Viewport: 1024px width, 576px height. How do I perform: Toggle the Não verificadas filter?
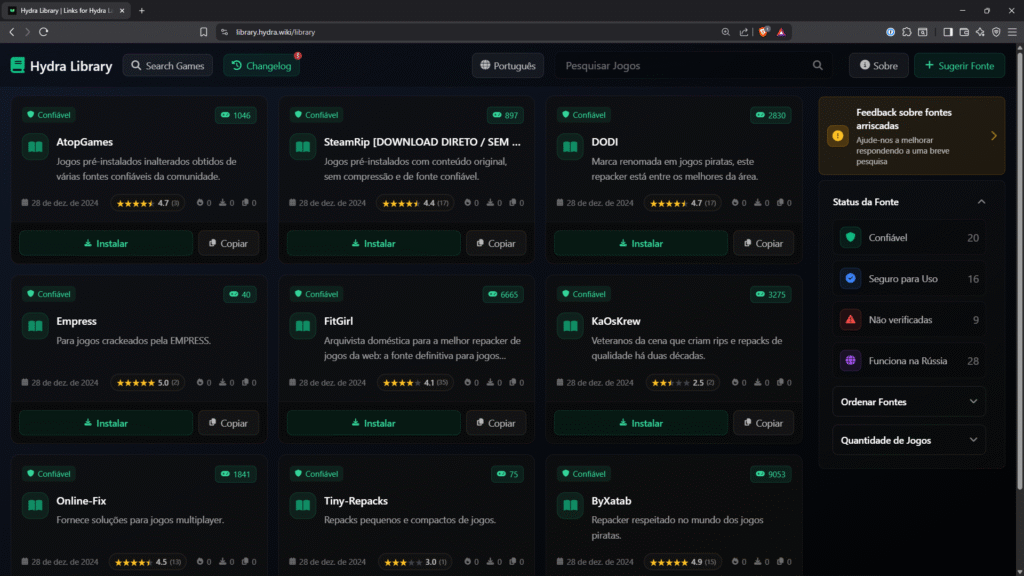909,320
